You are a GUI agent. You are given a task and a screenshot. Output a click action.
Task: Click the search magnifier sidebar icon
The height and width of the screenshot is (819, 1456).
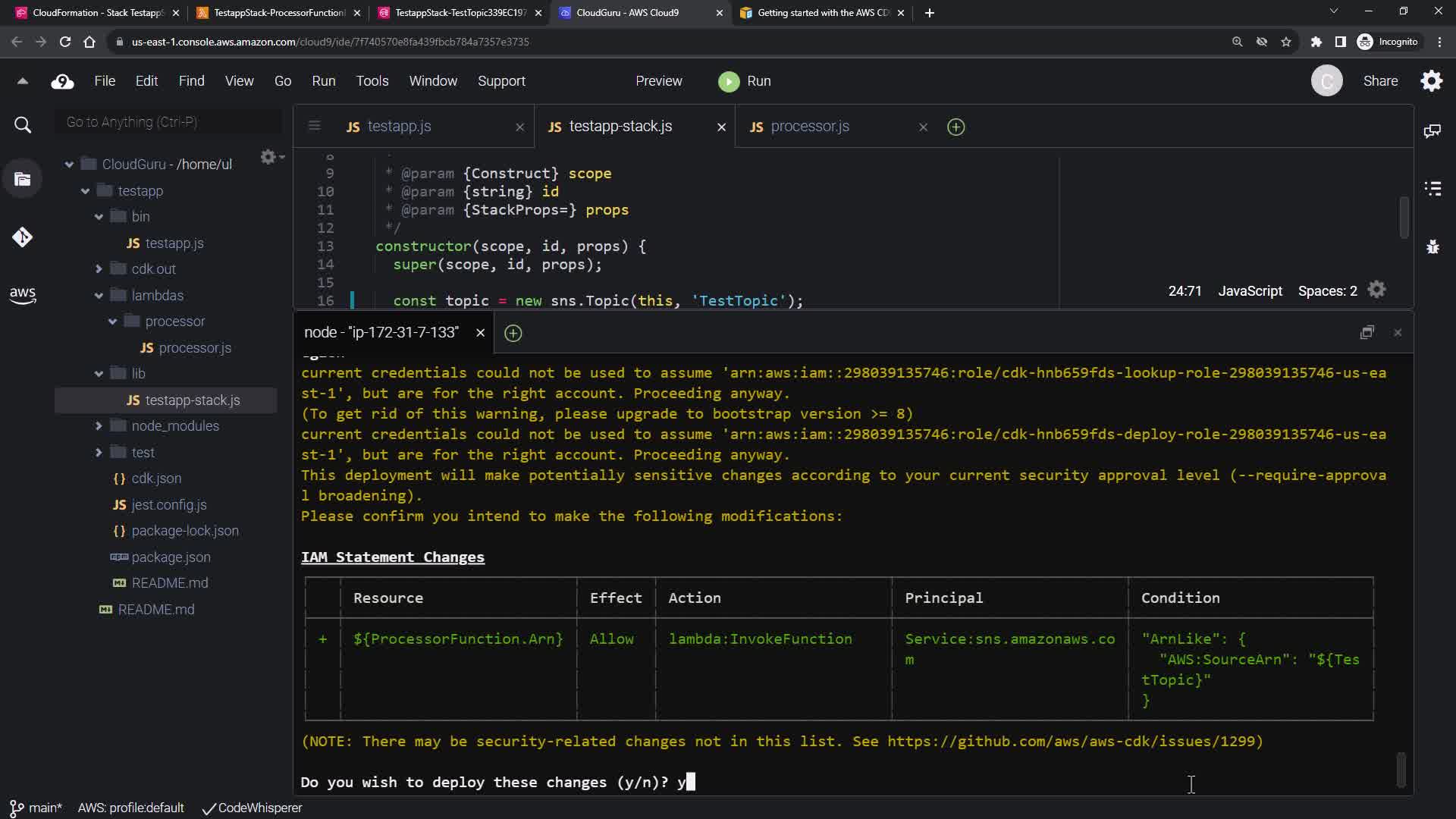[23, 125]
